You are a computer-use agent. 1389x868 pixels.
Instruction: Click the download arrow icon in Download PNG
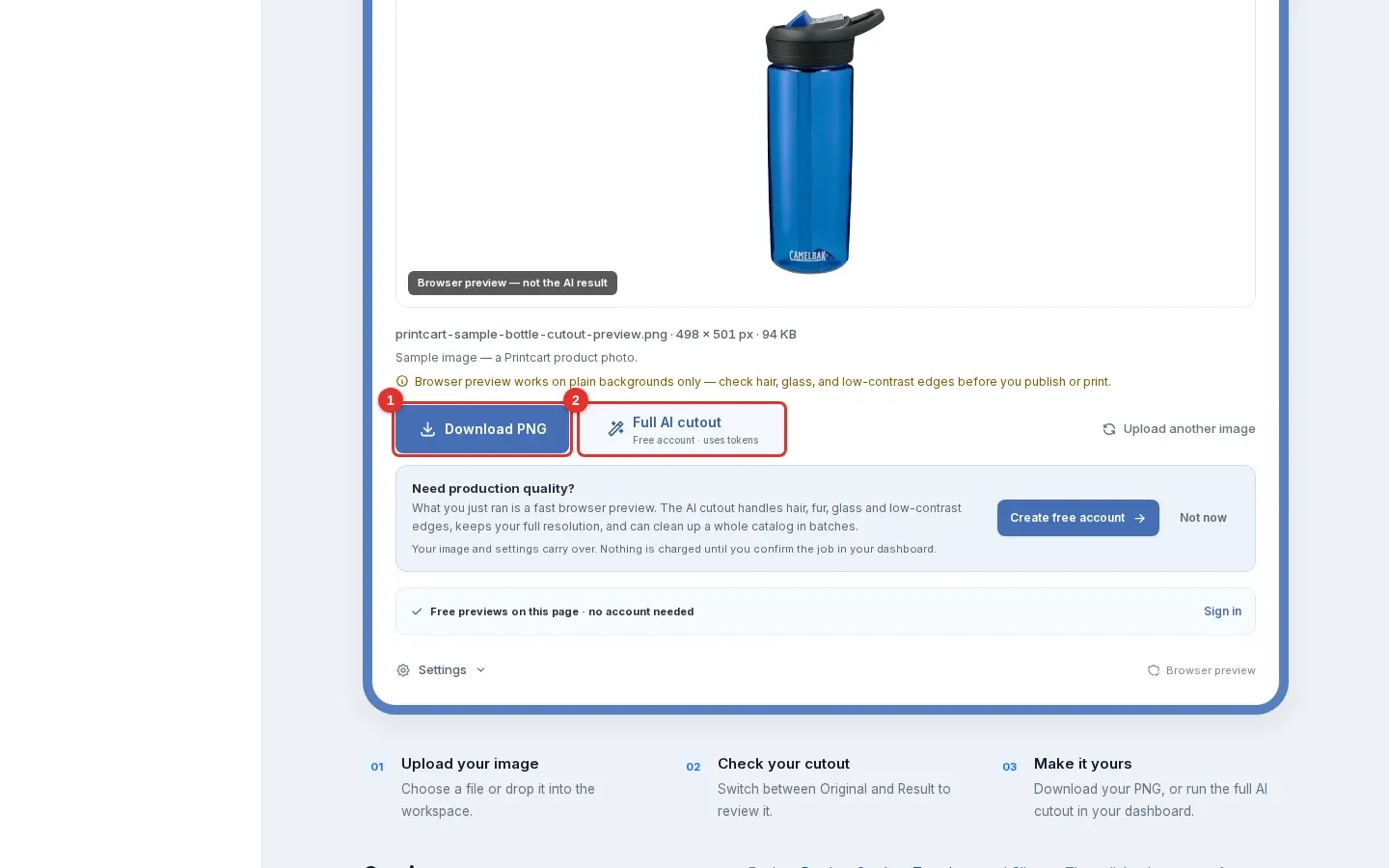(x=427, y=429)
